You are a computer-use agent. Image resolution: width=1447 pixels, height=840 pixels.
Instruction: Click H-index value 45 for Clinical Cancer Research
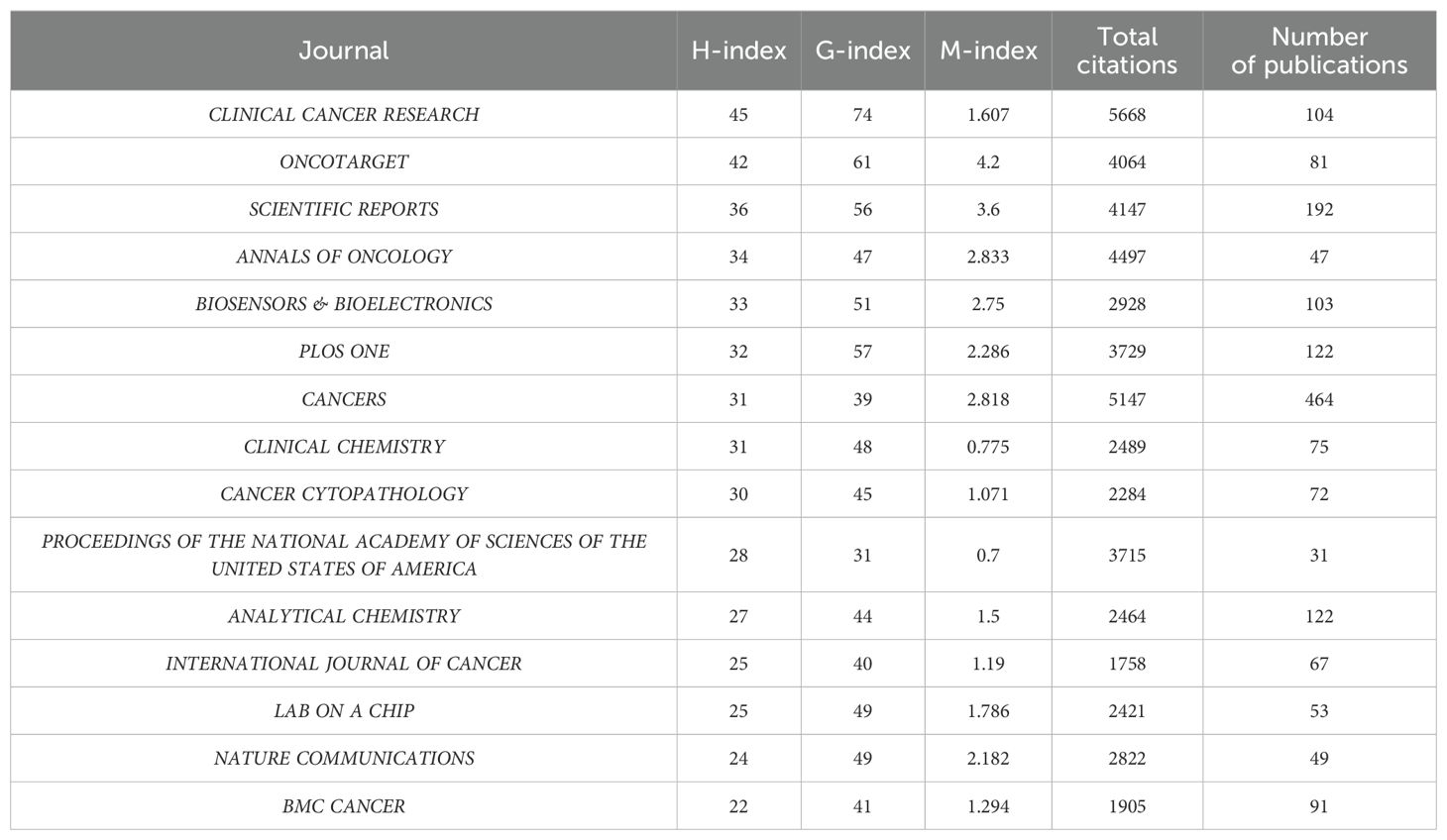pyautogui.click(x=738, y=115)
